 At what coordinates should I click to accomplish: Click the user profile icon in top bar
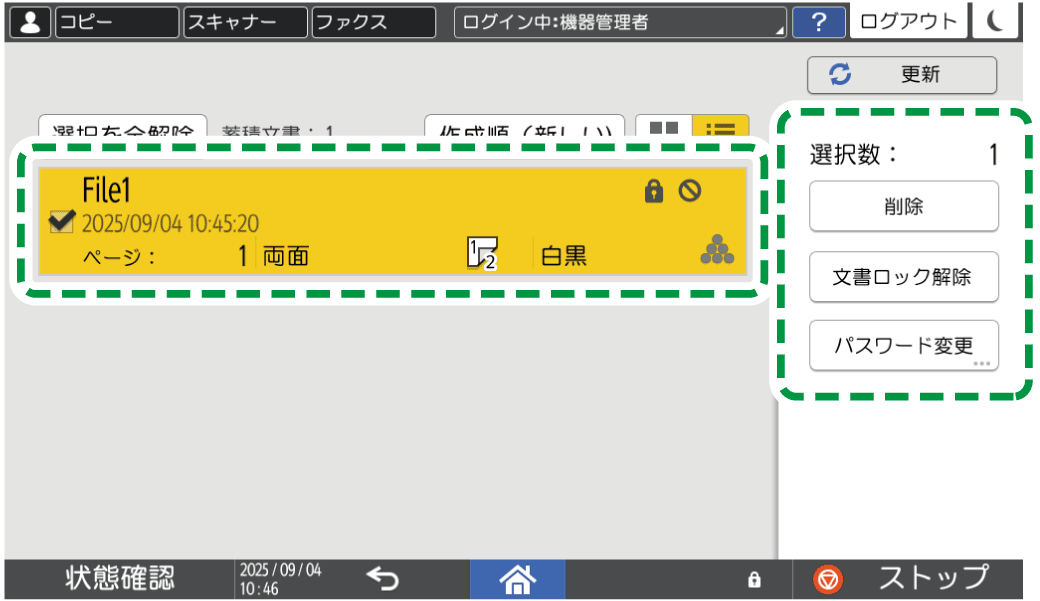click(31, 22)
